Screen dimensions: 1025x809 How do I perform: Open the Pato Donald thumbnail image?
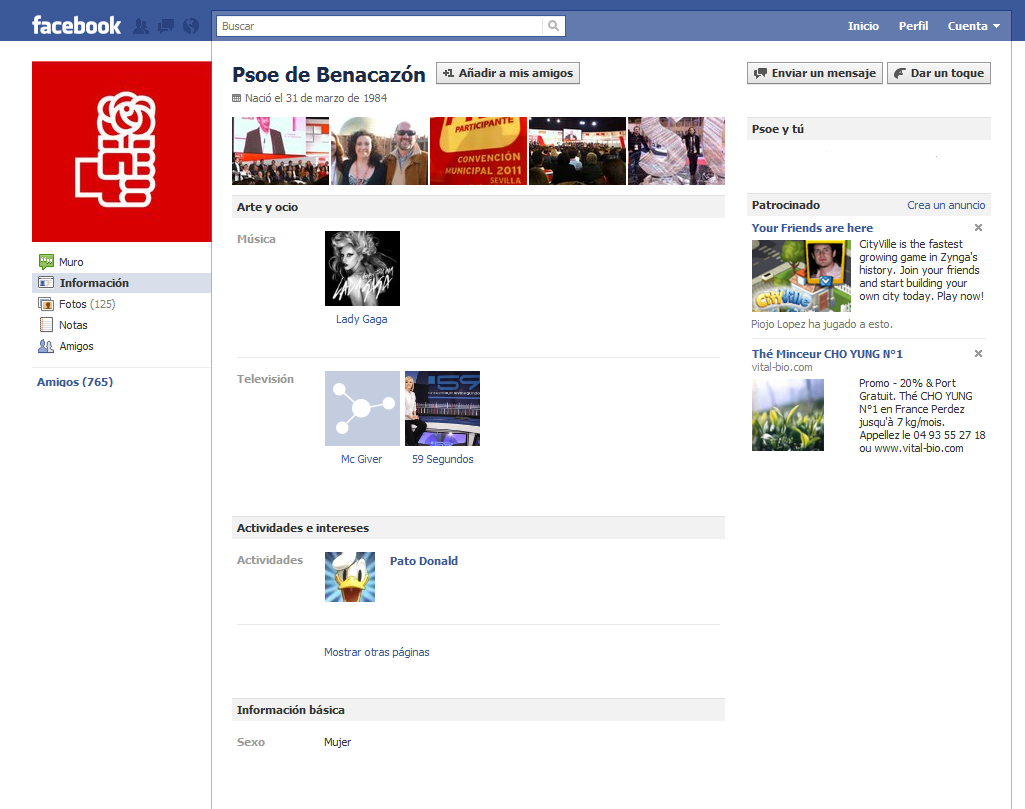click(350, 577)
